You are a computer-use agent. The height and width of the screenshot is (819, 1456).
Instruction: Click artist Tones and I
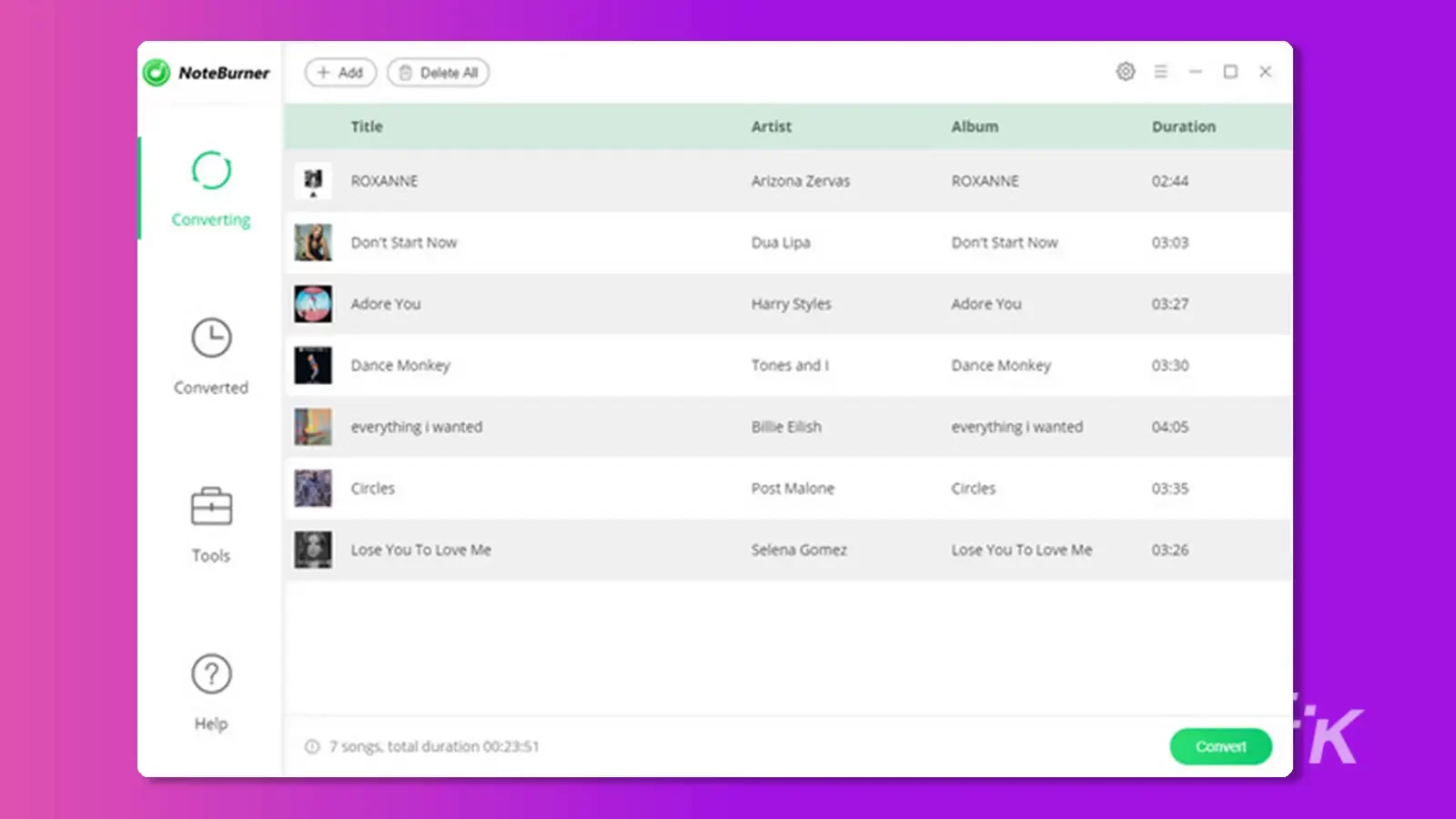coord(790,365)
